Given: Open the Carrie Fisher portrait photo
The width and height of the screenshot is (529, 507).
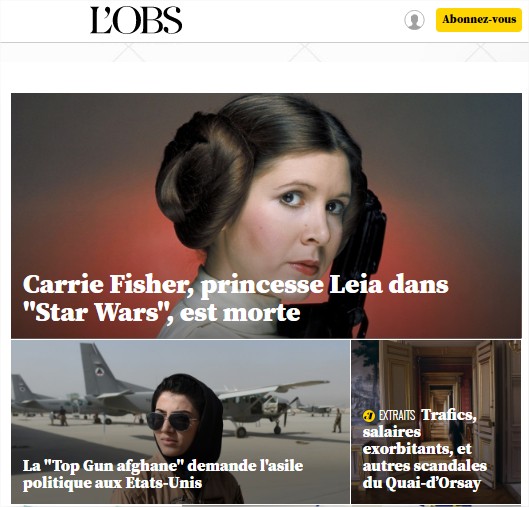Looking at the screenshot, I should (266, 216).
